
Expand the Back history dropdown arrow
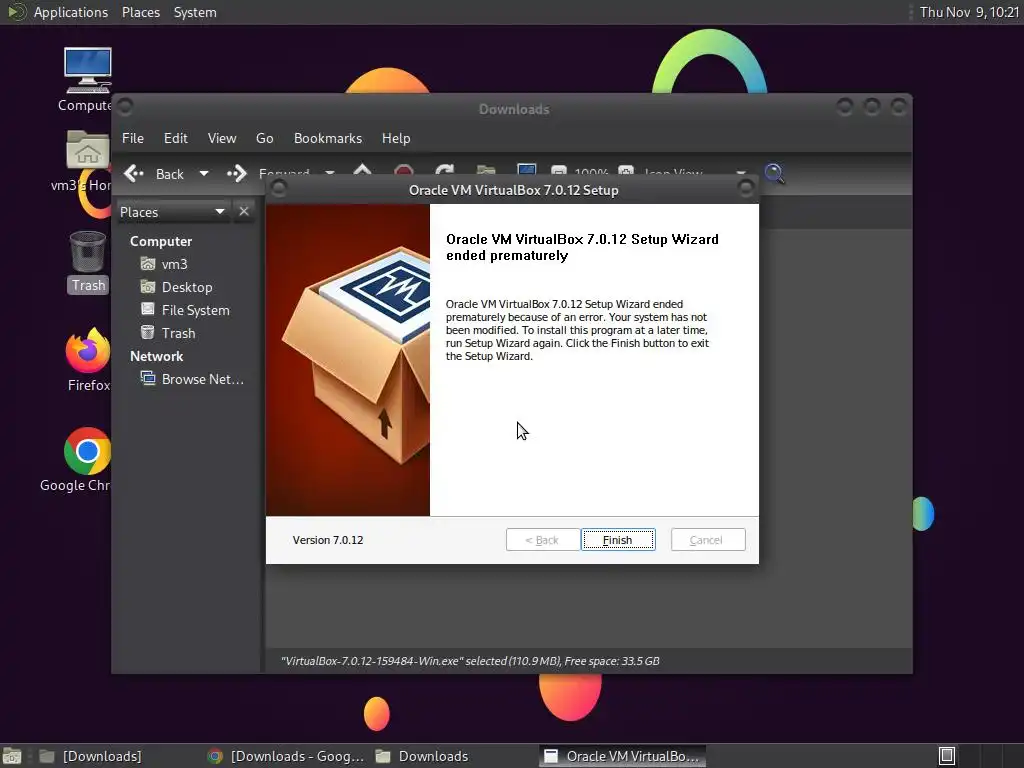coord(204,174)
